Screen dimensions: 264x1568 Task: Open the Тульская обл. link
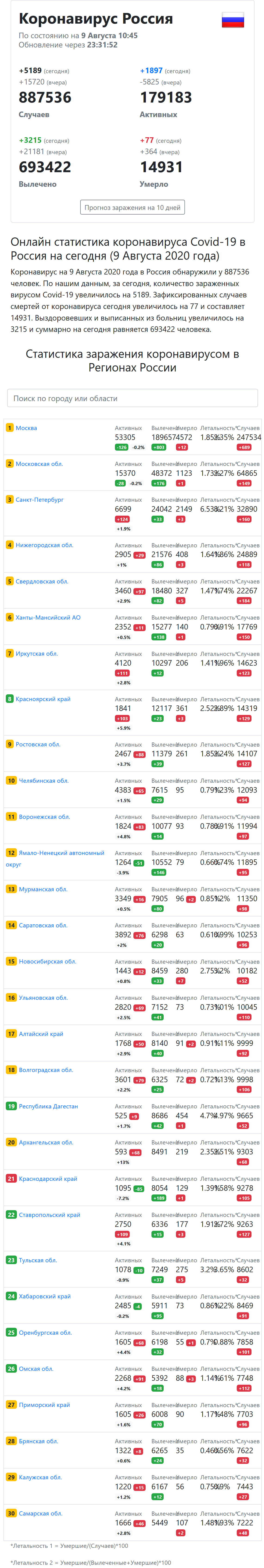[x=38, y=1261]
